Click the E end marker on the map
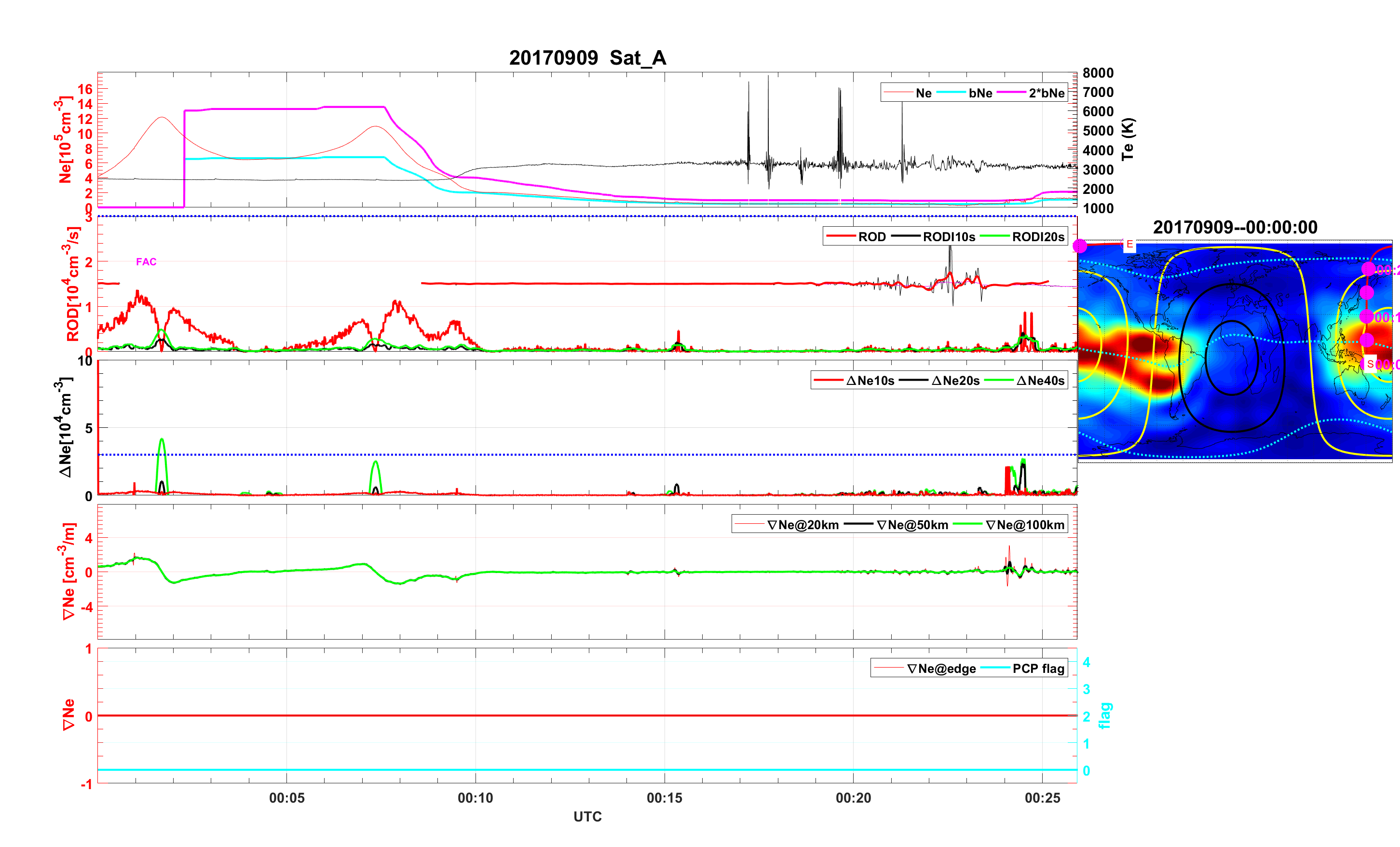1400x847 pixels. point(1129,245)
